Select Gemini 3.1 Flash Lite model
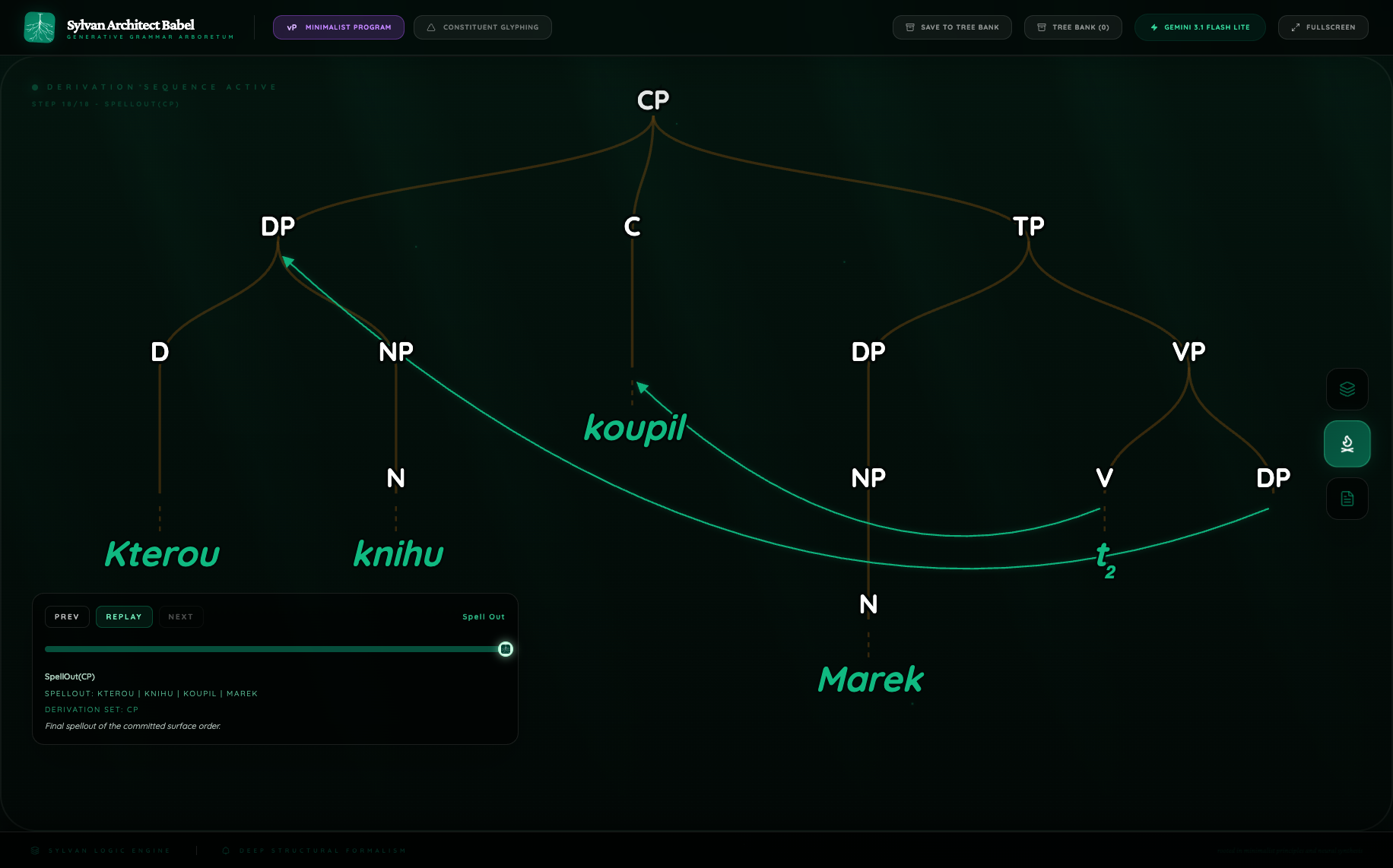 [1199, 27]
